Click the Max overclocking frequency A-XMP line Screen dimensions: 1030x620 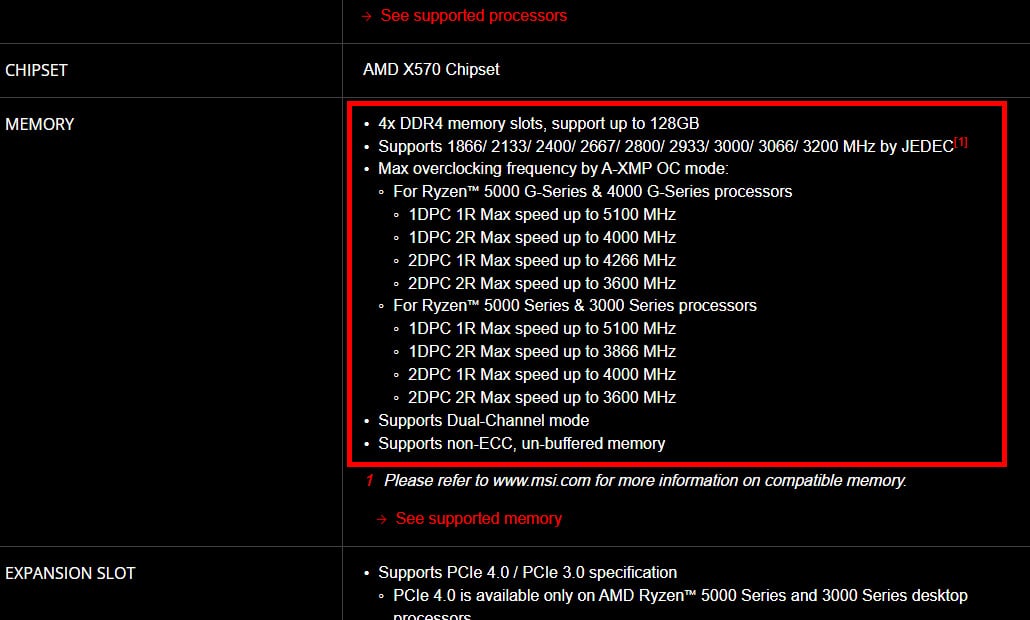coord(553,169)
